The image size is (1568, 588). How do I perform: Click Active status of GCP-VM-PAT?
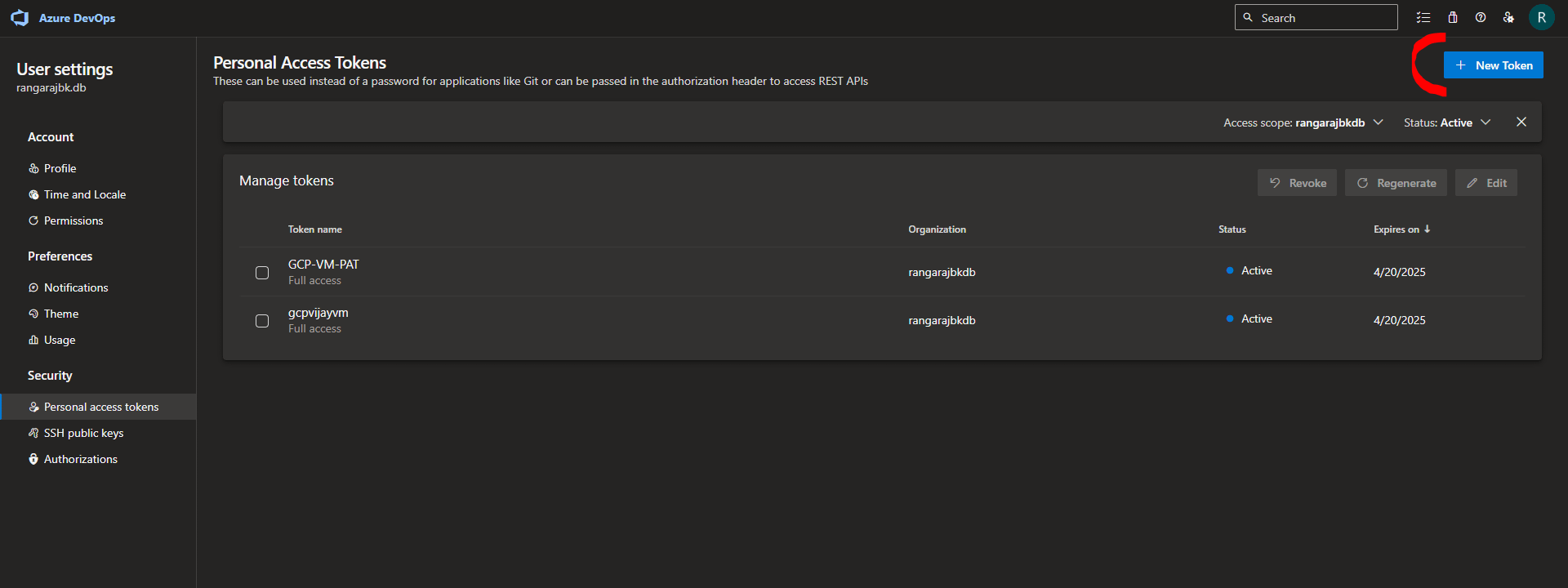coord(1249,270)
